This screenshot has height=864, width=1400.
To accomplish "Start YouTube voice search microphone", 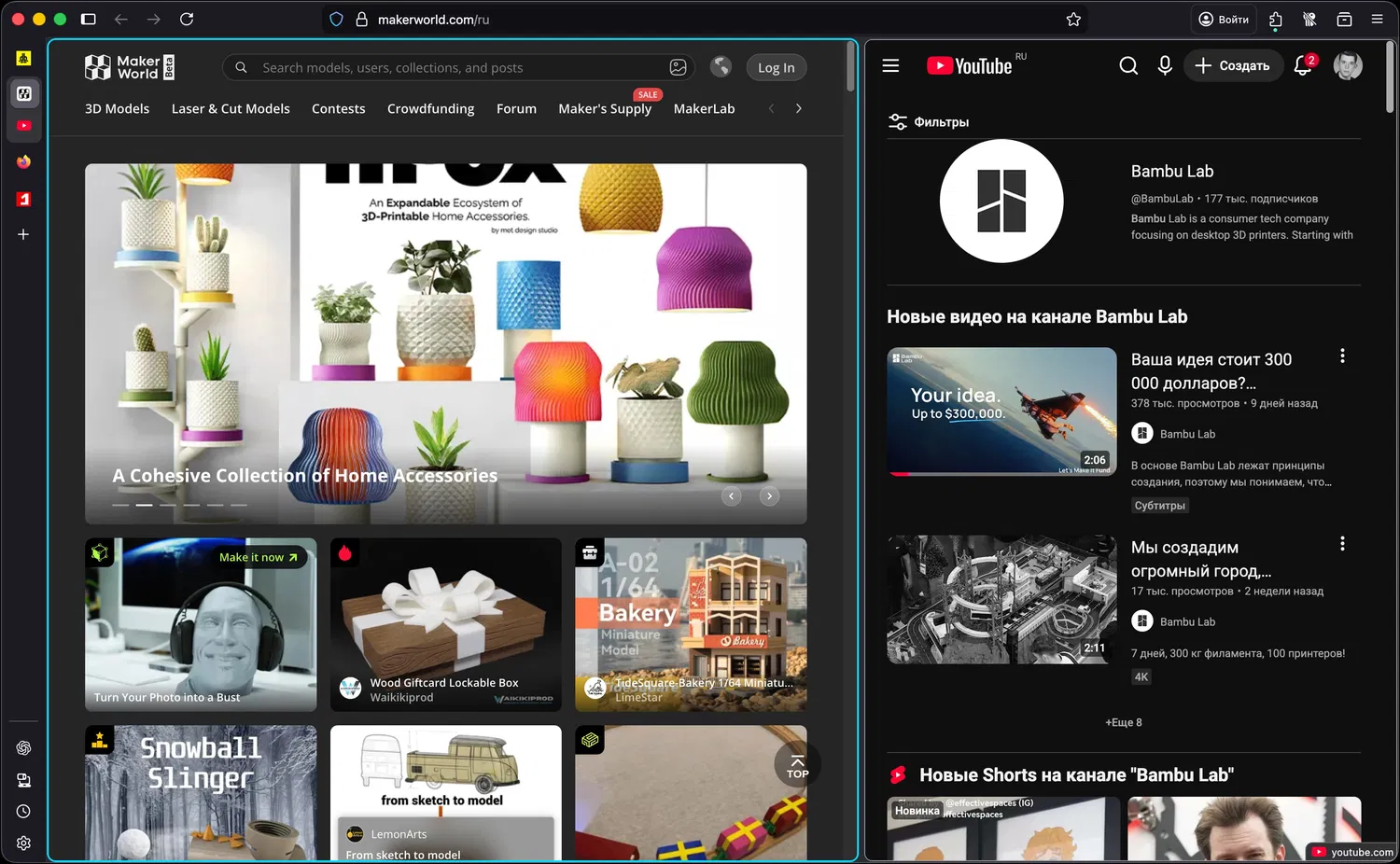I will (x=1165, y=65).
